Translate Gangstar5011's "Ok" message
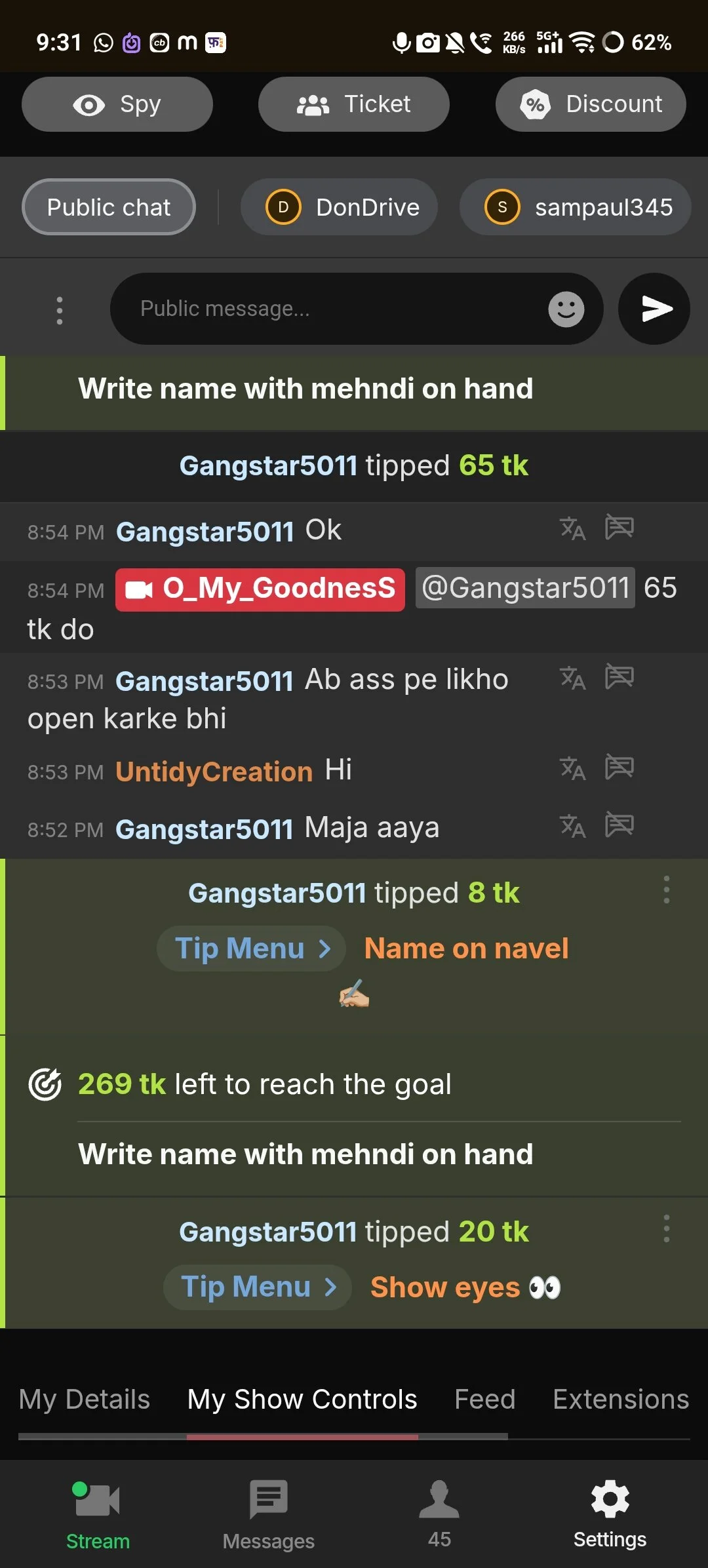The height and width of the screenshot is (1568, 708). click(x=572, y=528)
